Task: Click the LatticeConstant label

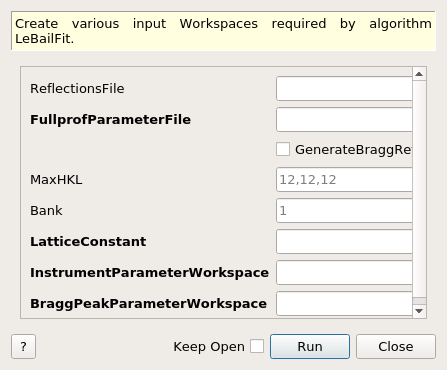Action: 88,242
